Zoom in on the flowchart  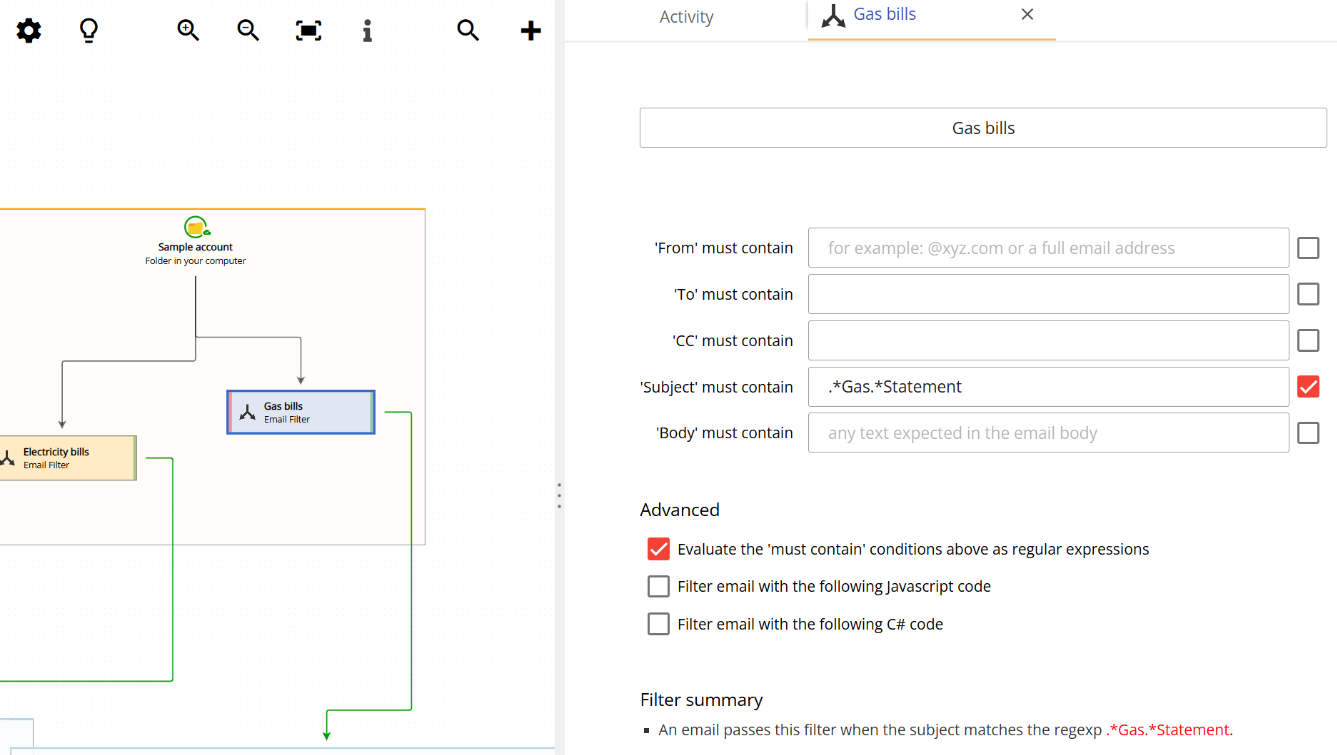pyautogui.click(x=187, y=30)
